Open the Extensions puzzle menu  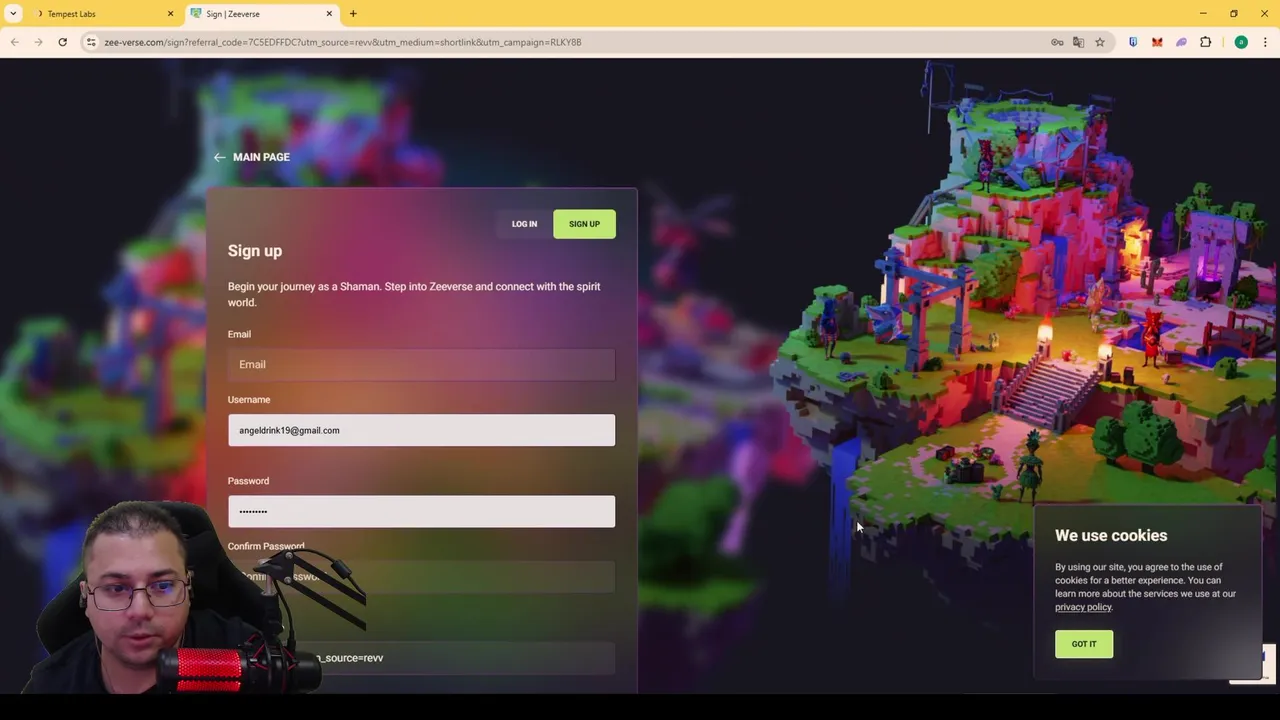[1205, 42]
